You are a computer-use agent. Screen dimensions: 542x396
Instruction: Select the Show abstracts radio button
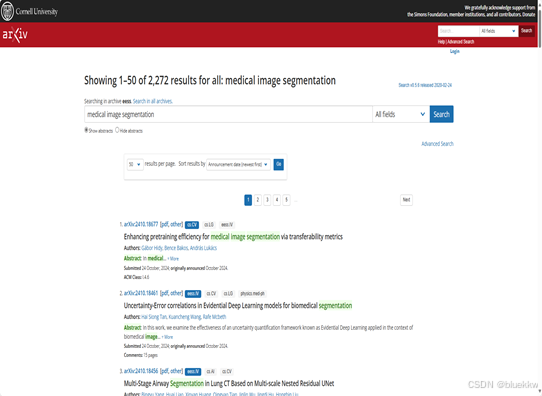86,130
